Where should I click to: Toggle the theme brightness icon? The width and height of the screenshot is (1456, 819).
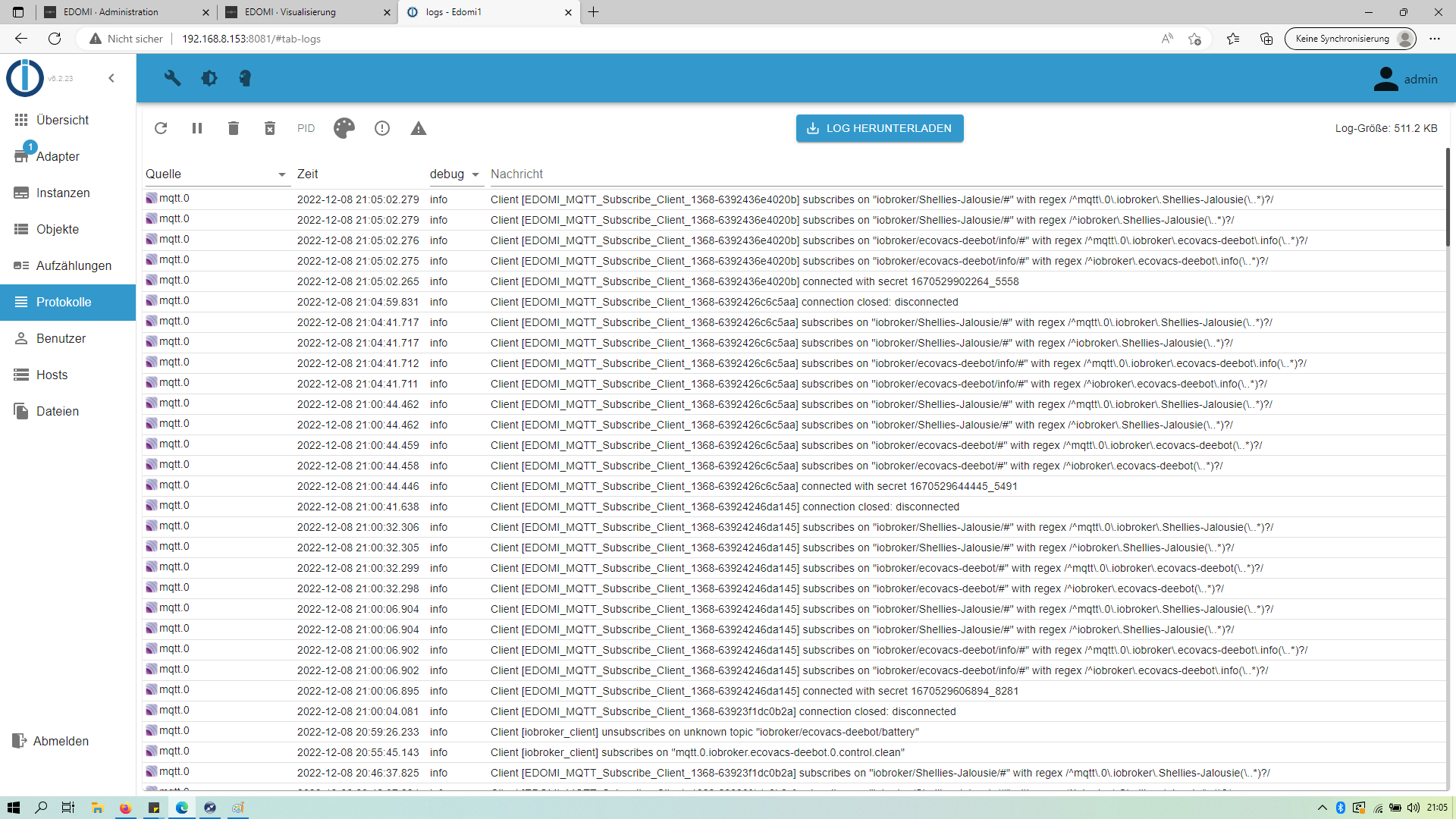tap(209, 78)
